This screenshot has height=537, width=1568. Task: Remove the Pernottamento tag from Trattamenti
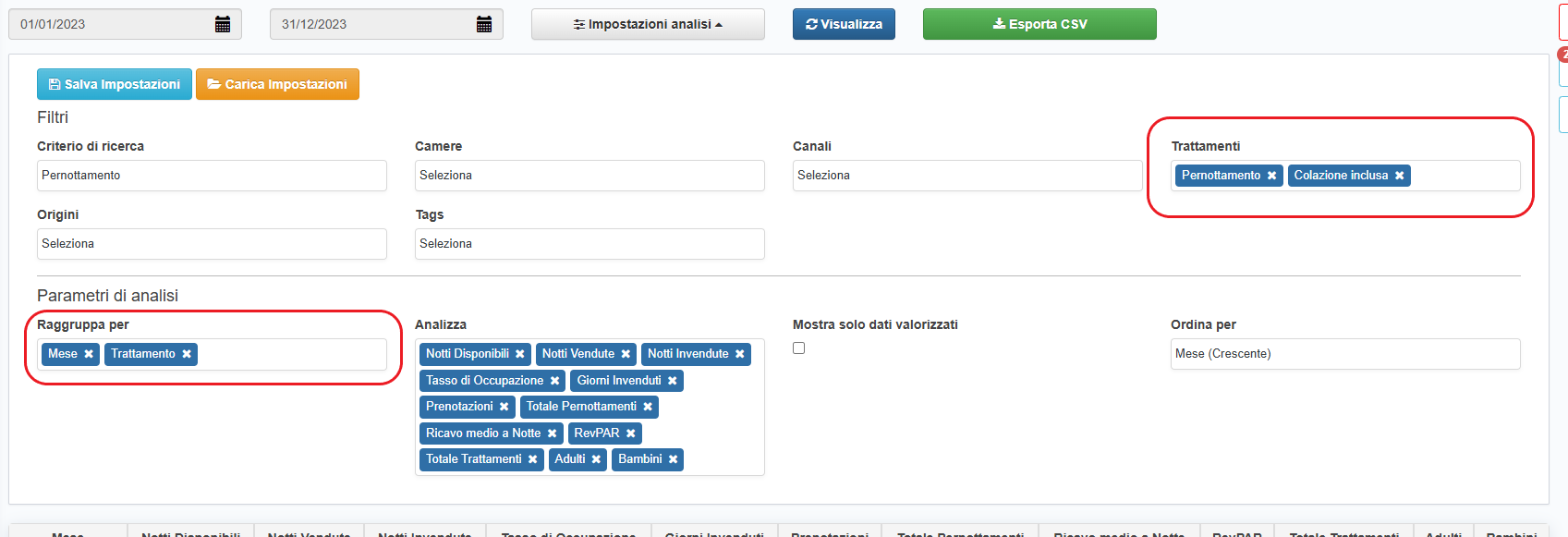1271,176
